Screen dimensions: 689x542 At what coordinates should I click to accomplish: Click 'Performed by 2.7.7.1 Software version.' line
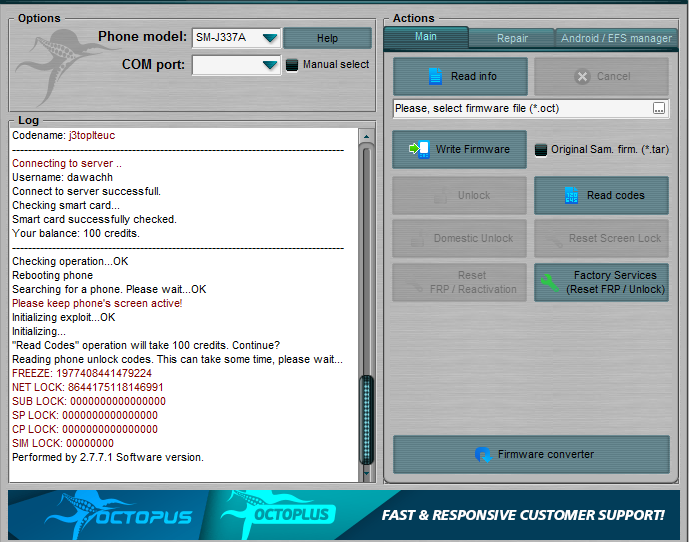pyautogui.click(x=108, y=458)
